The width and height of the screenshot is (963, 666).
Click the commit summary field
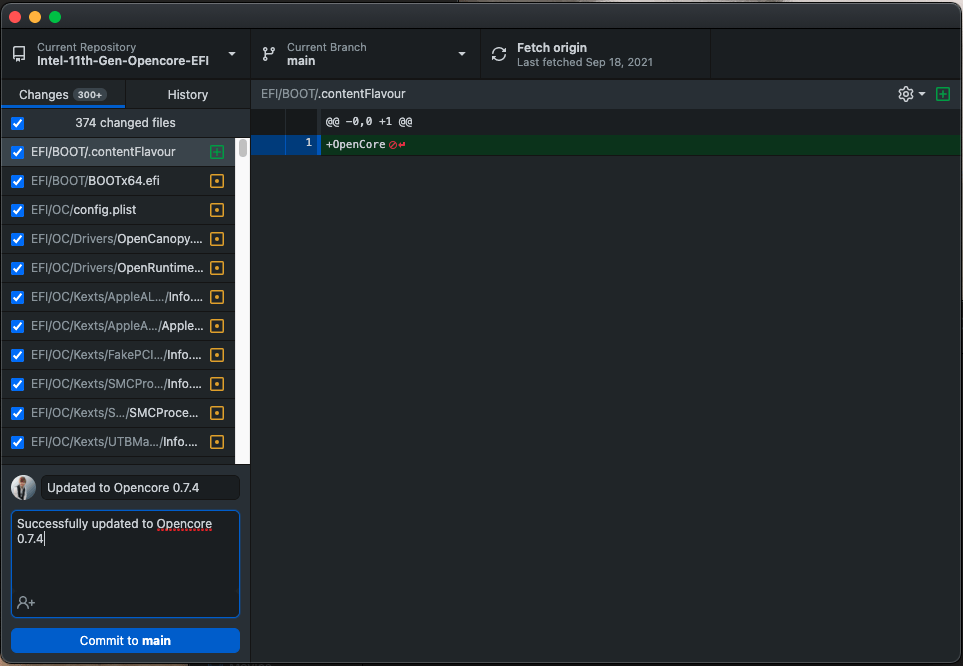140,488
